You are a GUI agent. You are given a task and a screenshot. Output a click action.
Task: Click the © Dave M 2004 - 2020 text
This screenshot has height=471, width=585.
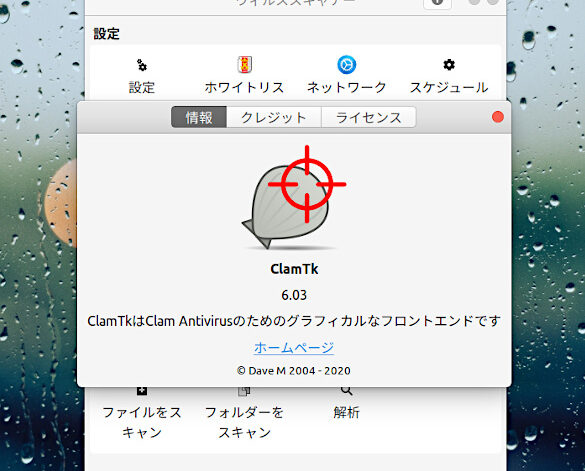point(294,371)
